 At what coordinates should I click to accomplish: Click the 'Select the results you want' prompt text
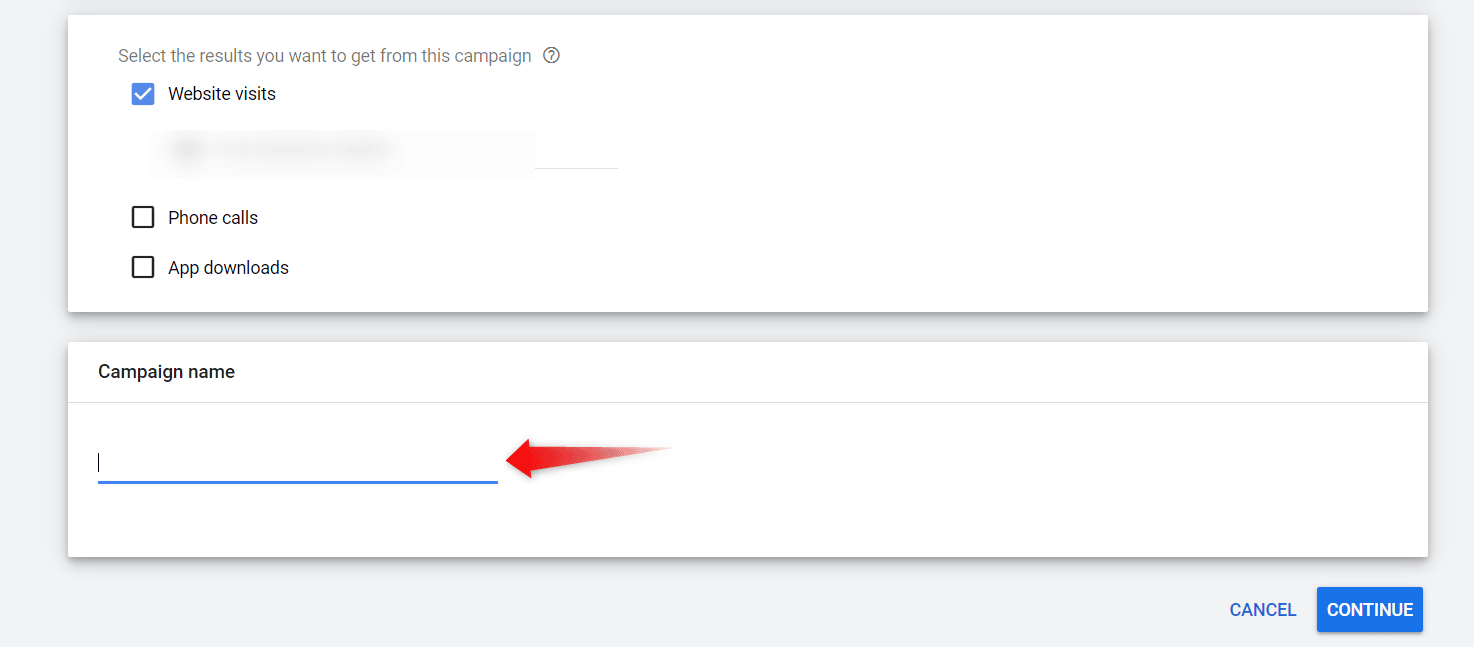tap(325, 56)
